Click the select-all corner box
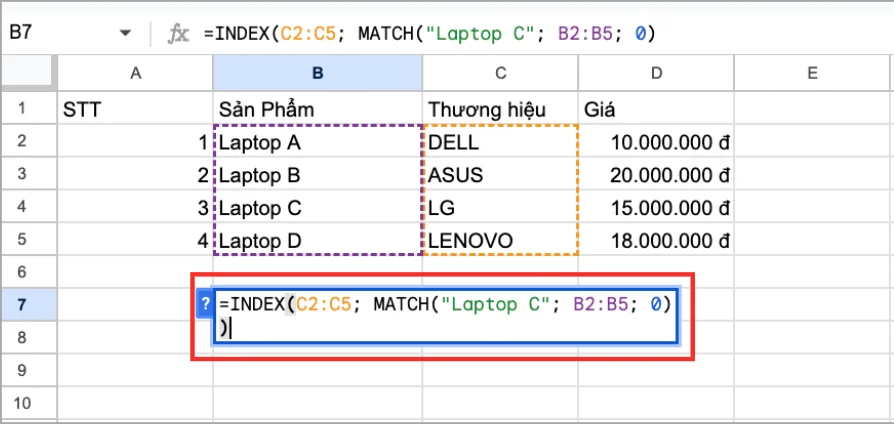This screenshot has height=424, width=894. pyautogui.click(x=29, y=73)
